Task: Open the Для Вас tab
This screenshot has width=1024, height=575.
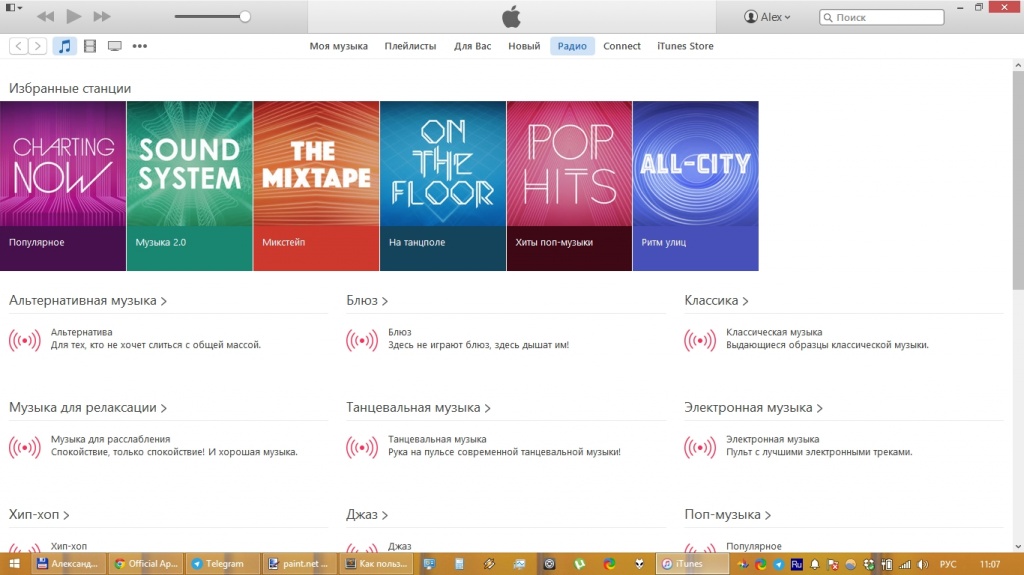Action: click(x=472, y=46)
